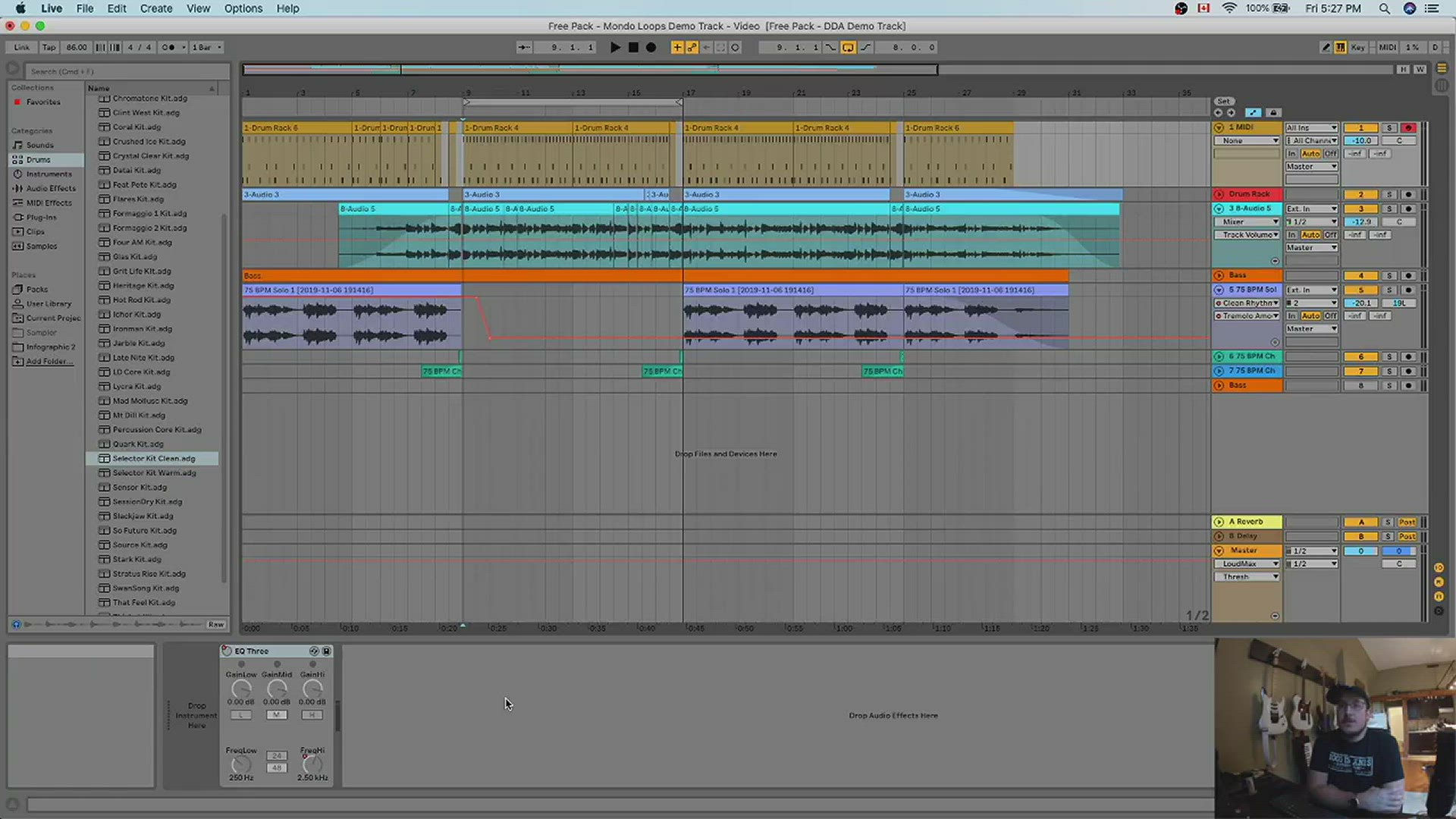Screen dimensions: 1456x819
Task: Click the Tap tempo button
Action: click(49, 47)
